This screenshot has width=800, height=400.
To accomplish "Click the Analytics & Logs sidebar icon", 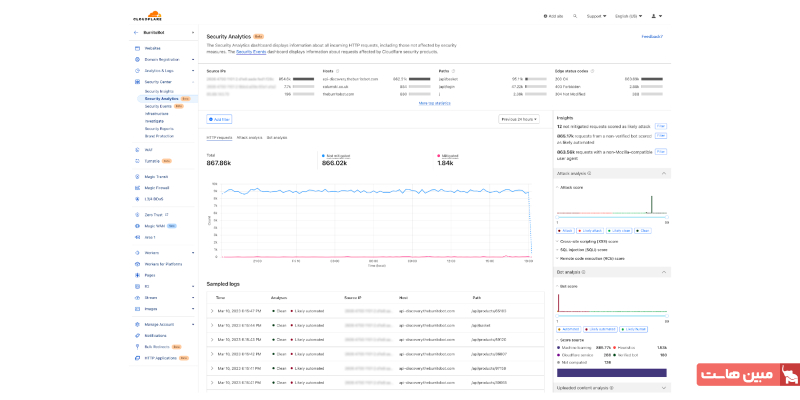I will (x=137, y=71).
